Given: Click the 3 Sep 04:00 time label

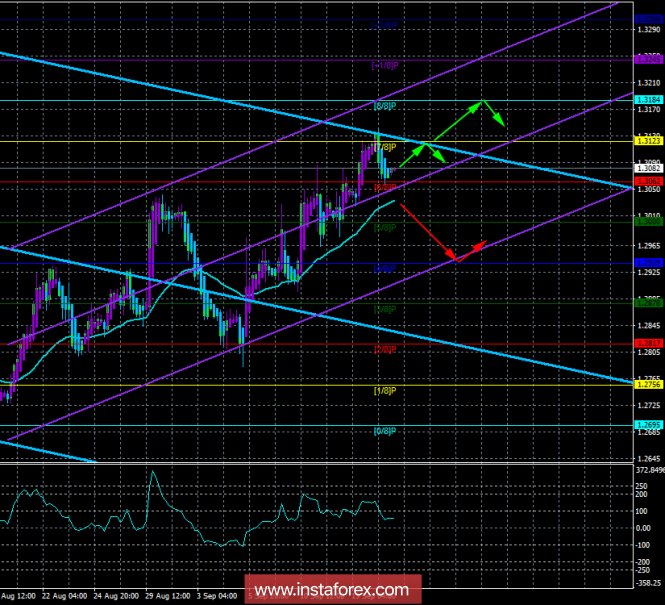Looking at the screenshot, I should click(x=217, y=596).
